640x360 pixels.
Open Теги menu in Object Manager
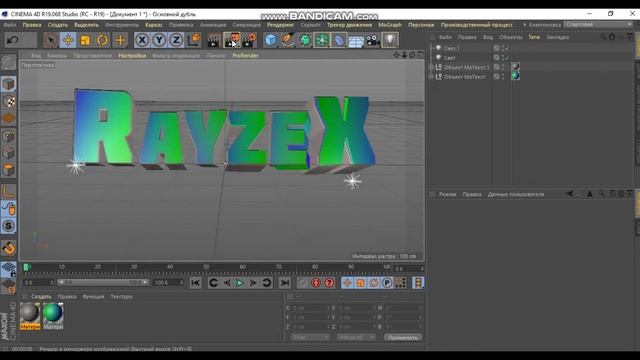tap(534, 37)
